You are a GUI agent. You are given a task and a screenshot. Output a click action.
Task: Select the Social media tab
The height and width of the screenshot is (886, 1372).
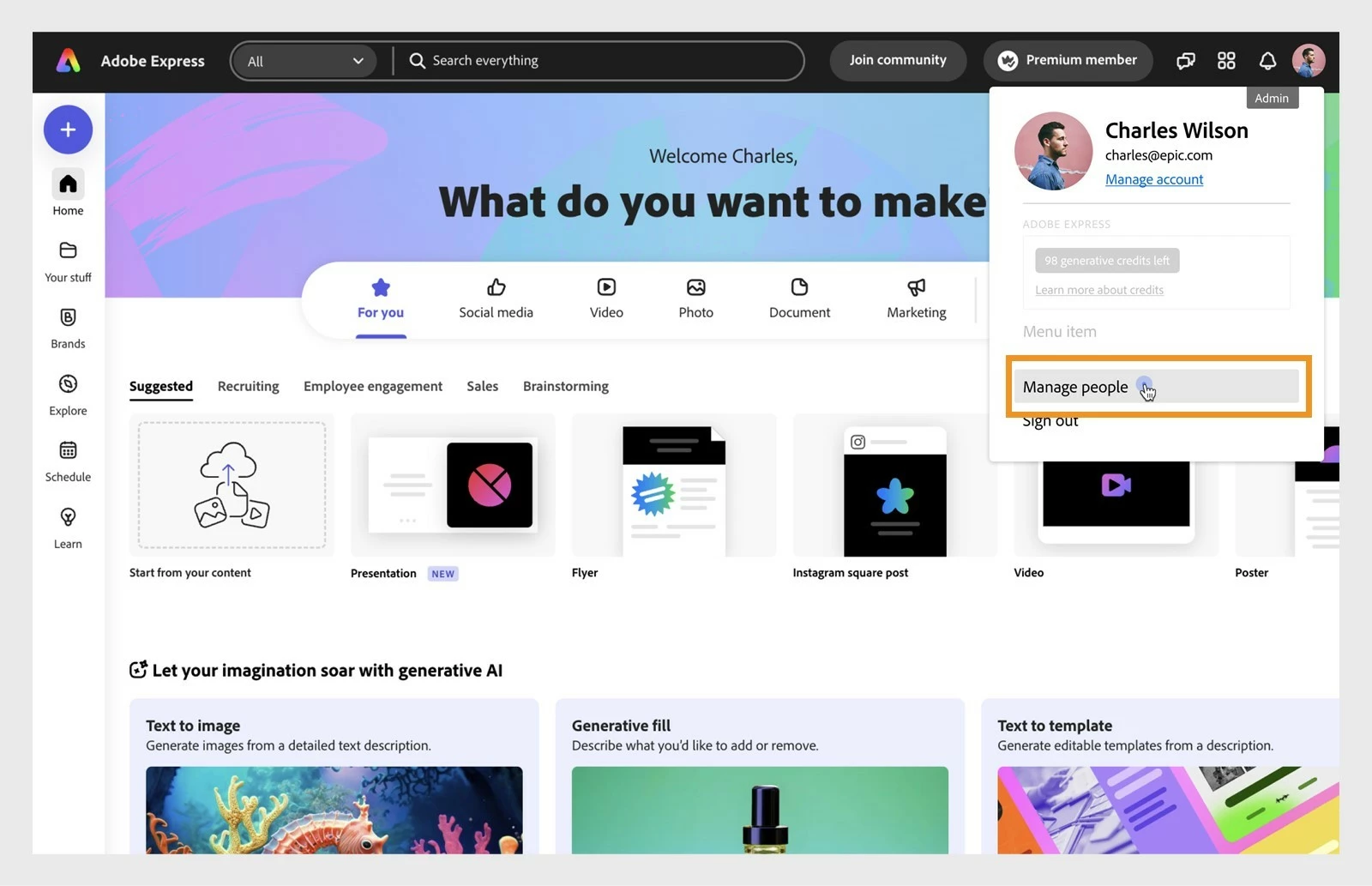[496, 298]
